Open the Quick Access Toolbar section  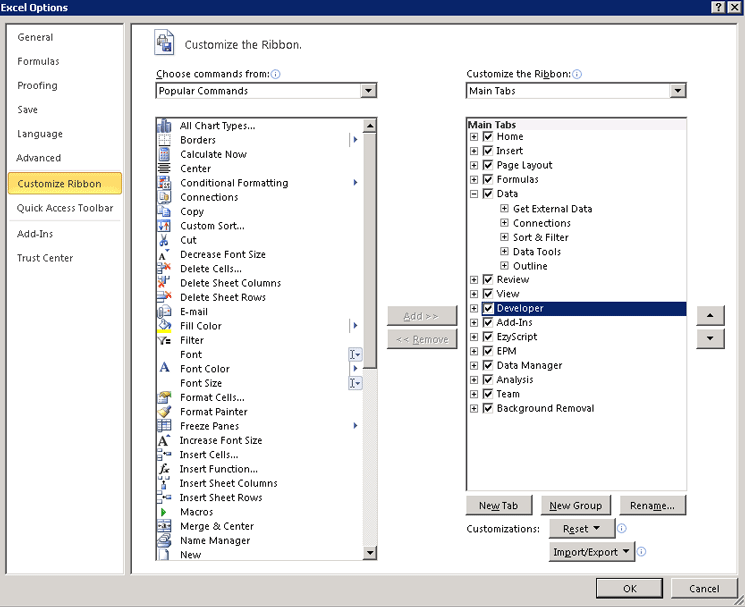click(65, 208)
